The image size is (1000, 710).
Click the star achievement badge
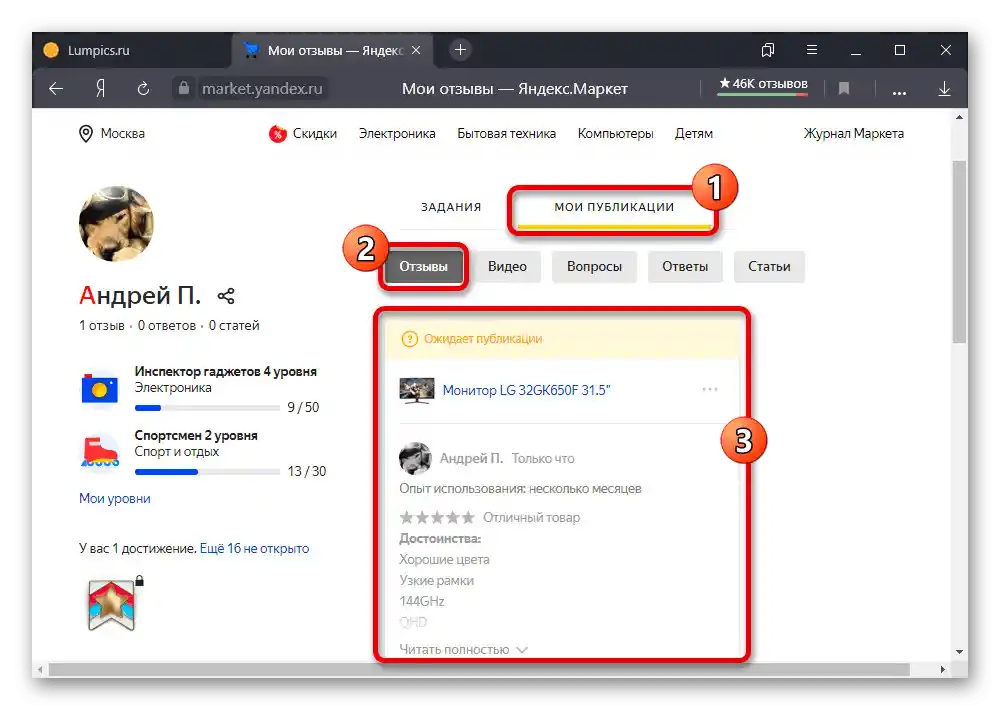(112, 605)
